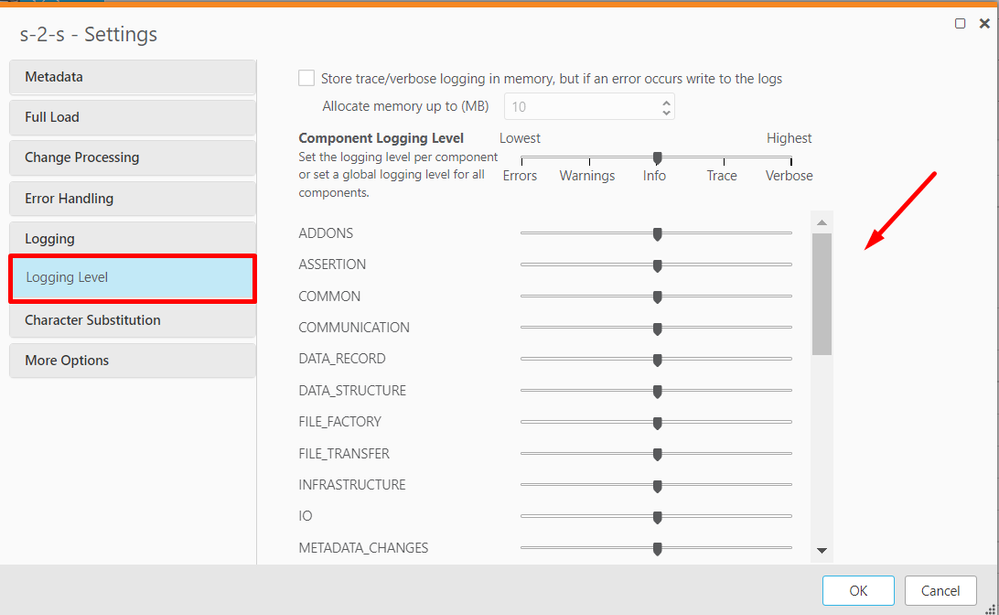Select the Error Handling section
999x615 pixels.
pyautogui.click(x=132, y=198)
